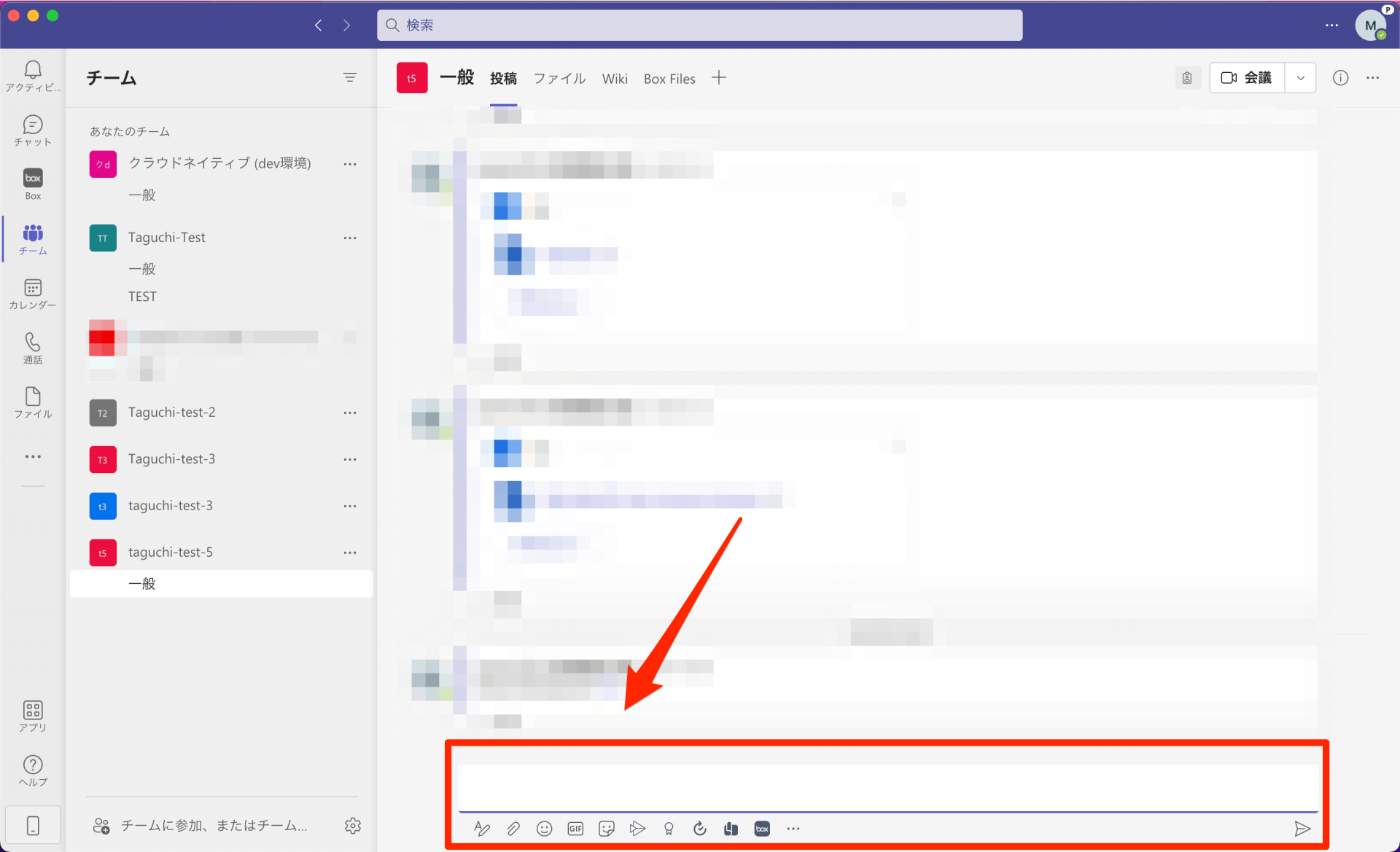The width and height of the screenshot is (1400, 852).
Task: Send the message
Action: [x=1304, y=828]
